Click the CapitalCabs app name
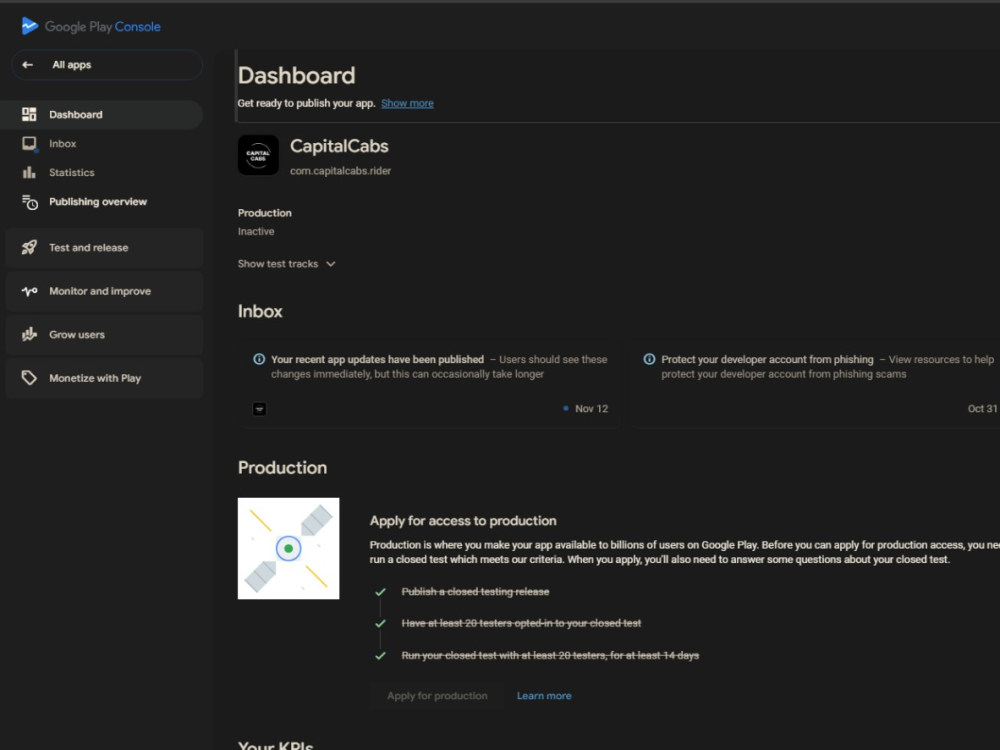This screenshot has height=750, width=1000. point(339,146)
